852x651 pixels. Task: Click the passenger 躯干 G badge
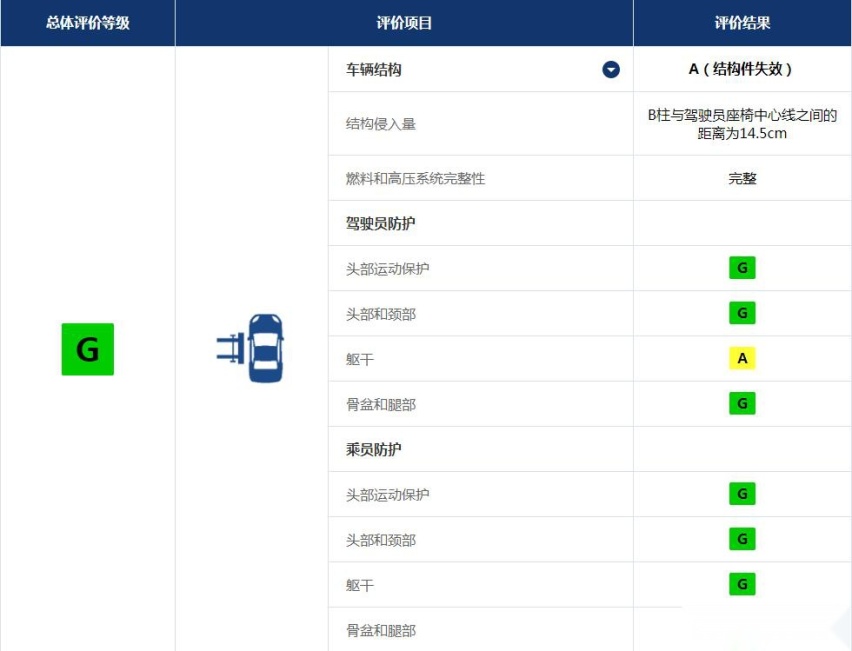pos(742,584)
